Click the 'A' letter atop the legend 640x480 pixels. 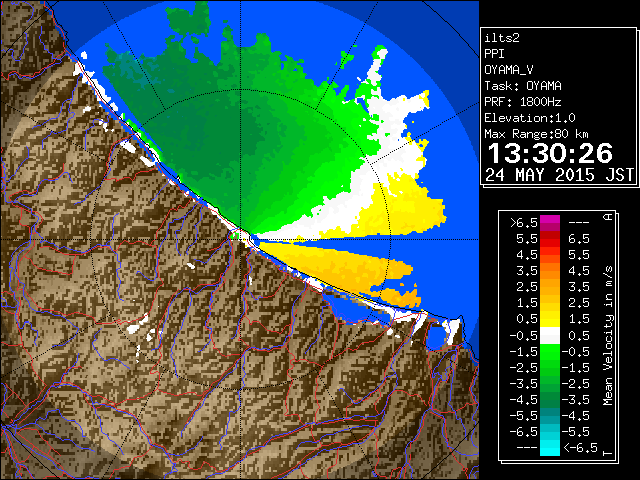[608, 217]
